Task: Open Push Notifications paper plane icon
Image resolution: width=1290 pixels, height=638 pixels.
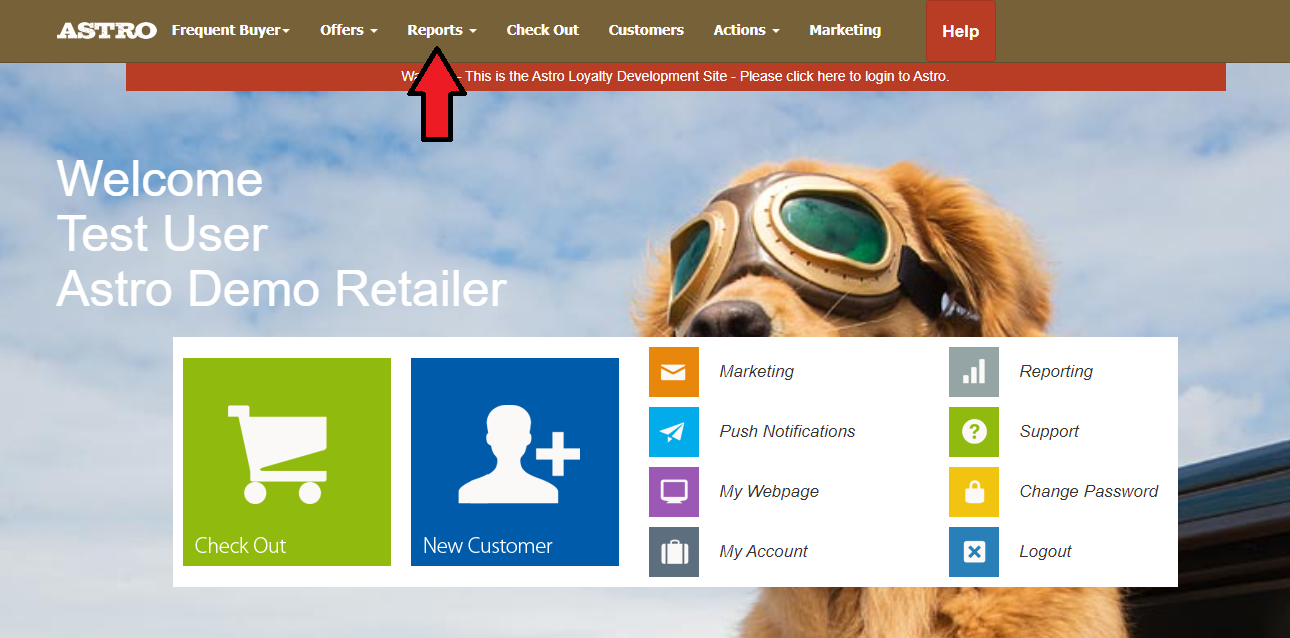Action: point(673,432)
